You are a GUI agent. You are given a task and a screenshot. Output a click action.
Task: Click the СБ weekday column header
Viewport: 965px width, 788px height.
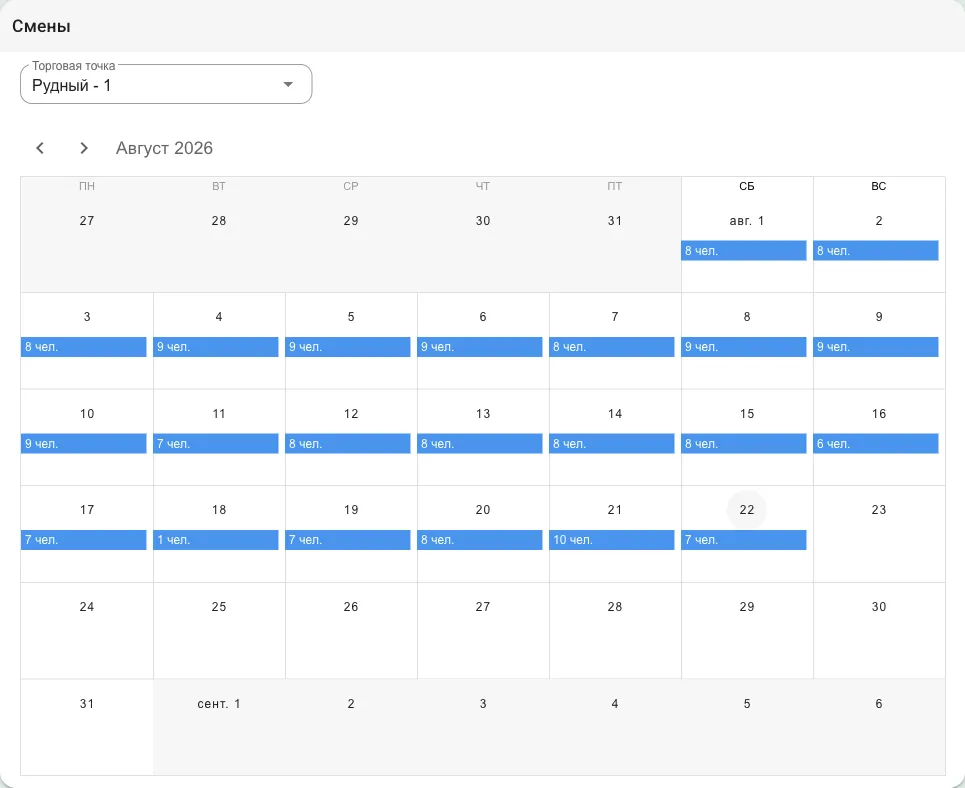[x=747, y=186]
